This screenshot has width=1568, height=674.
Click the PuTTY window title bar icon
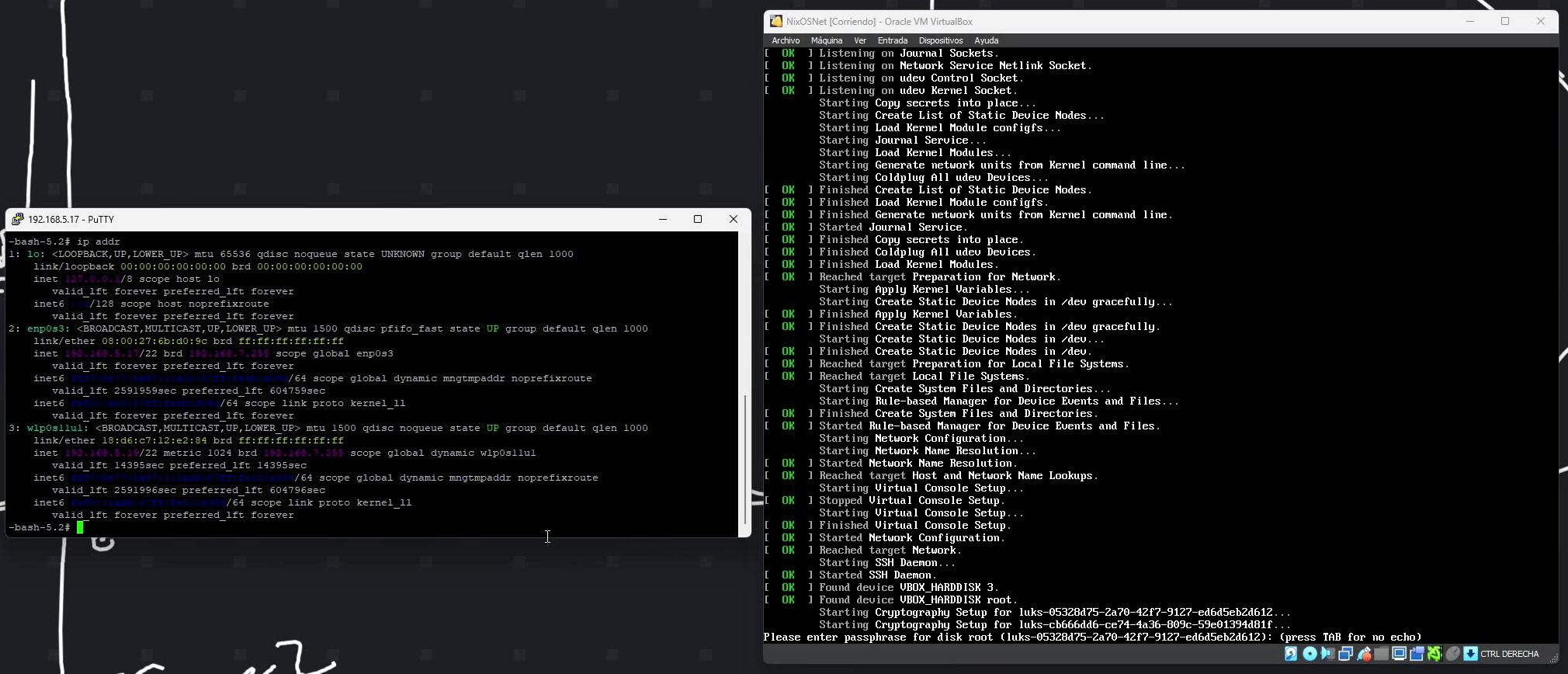(18, 220)
